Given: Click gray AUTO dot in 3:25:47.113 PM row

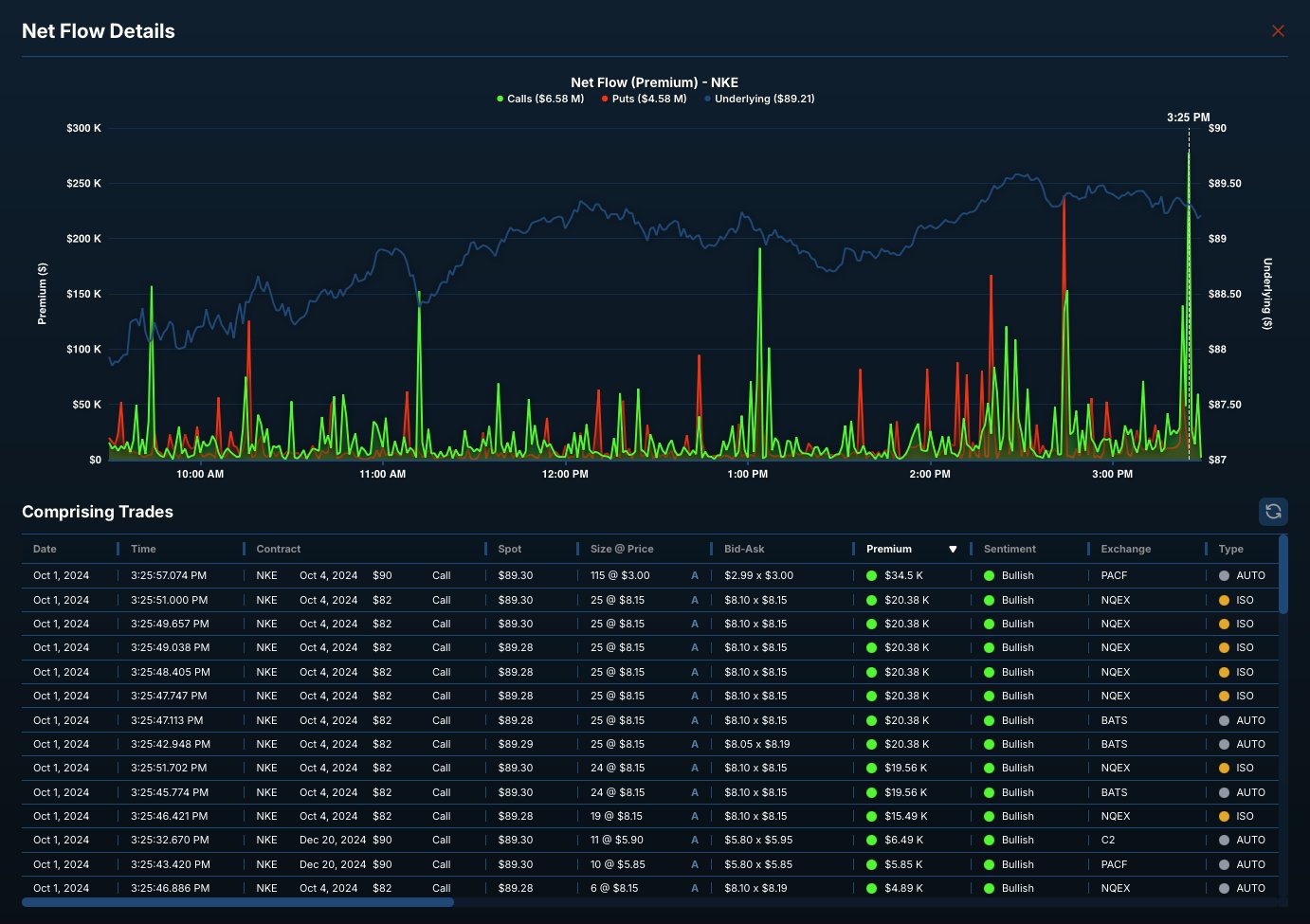Looking at the screenshot, I should 1224,720.
